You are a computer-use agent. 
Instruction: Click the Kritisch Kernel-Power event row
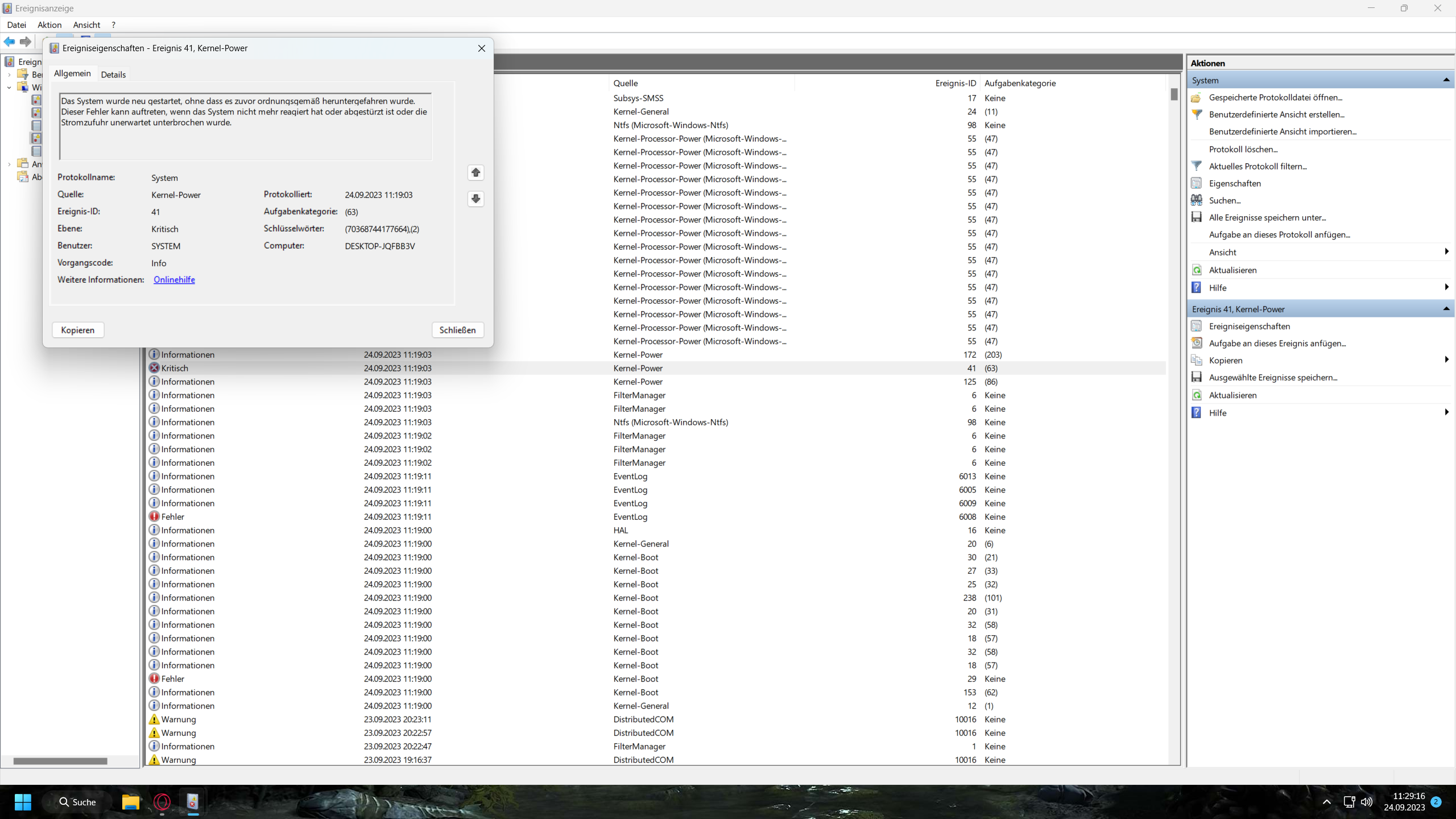[398, 368]
